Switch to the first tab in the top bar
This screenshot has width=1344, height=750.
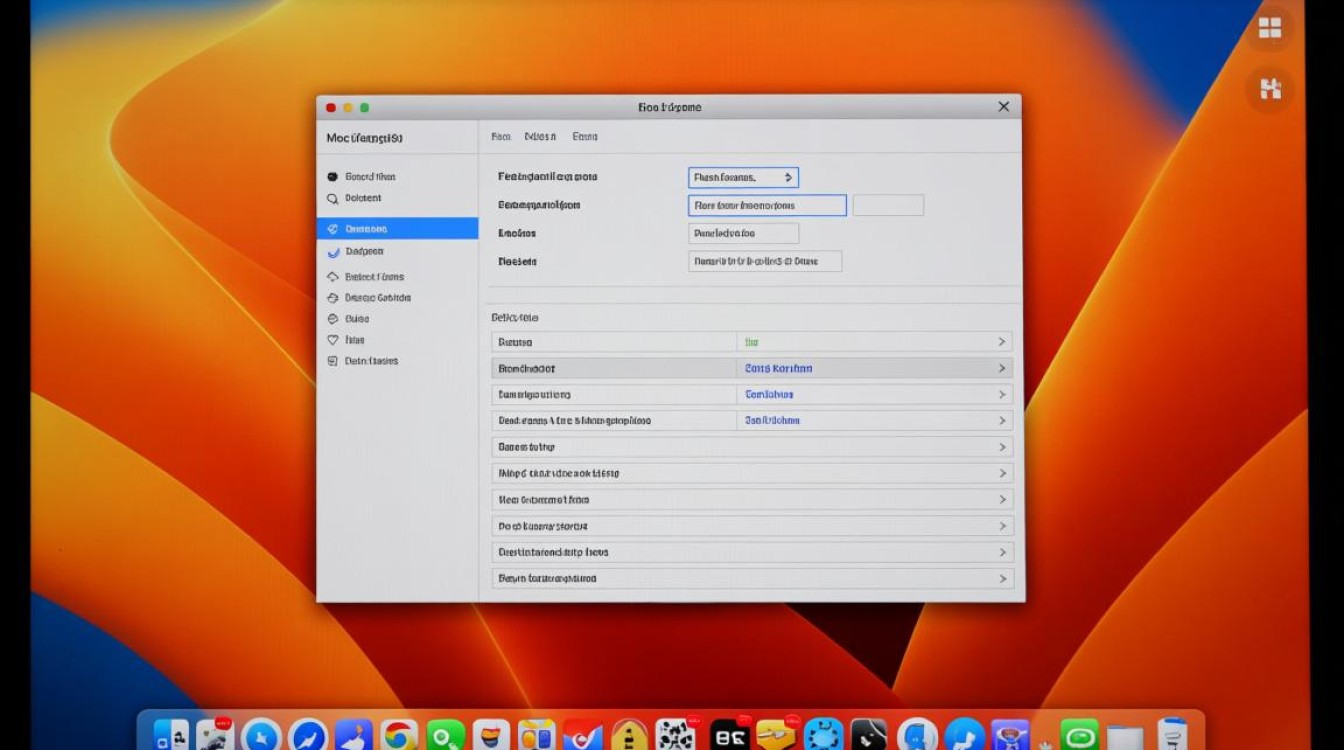click(501, 137)
